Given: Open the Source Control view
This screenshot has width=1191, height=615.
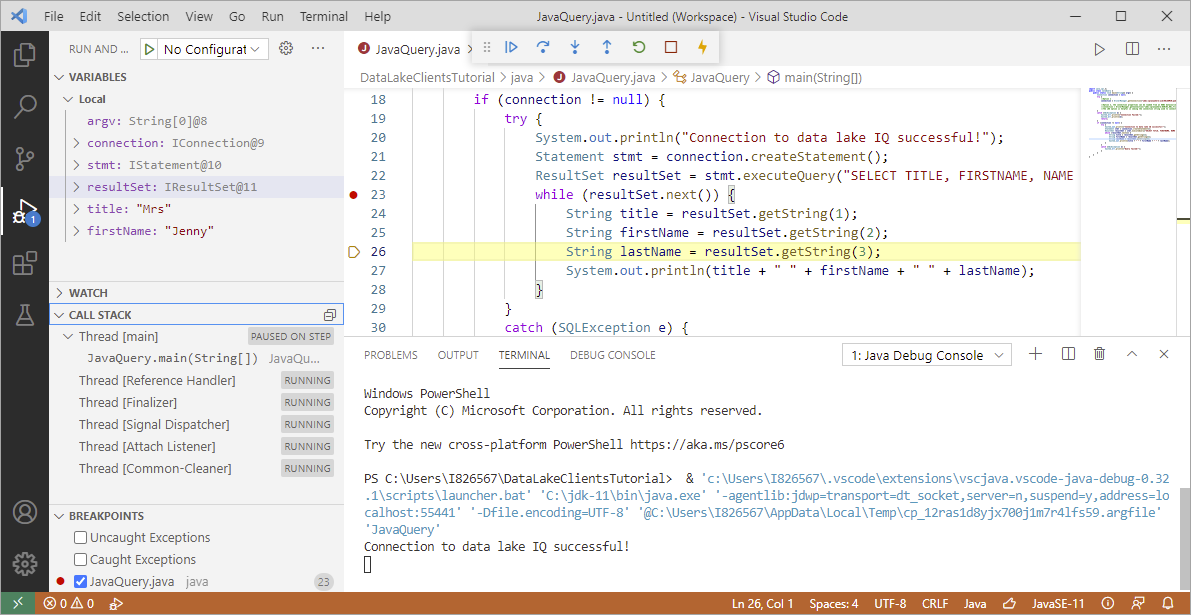Looking at the screenshot, I should [x=24, y=159].
